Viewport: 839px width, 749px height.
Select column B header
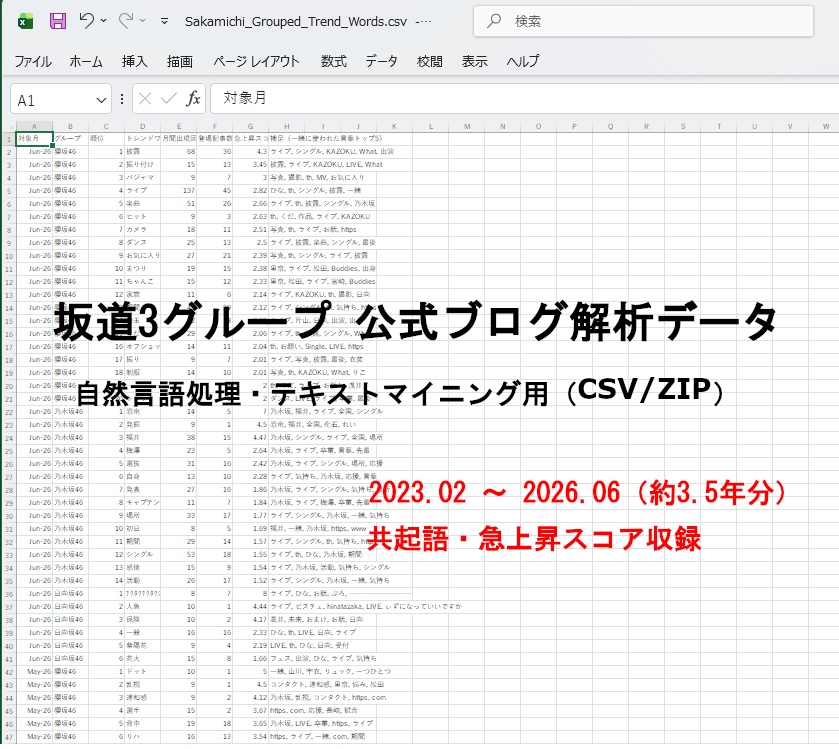pyautogui.click(x=71, y=127)
